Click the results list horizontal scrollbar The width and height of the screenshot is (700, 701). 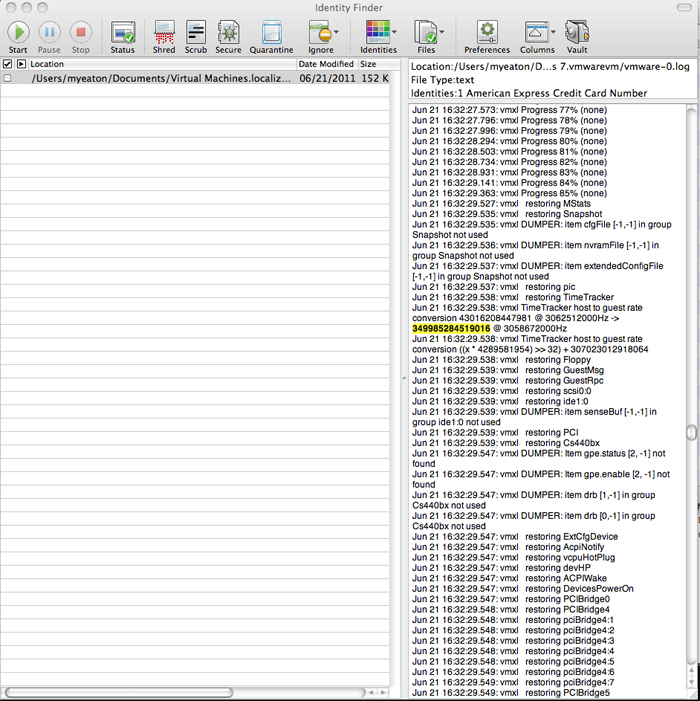[119, 693]
